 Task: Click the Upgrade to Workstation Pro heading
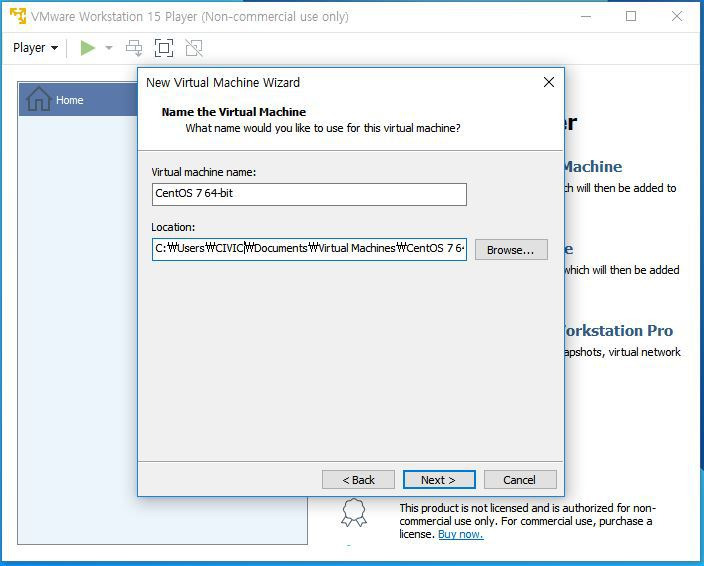(618, 331)
